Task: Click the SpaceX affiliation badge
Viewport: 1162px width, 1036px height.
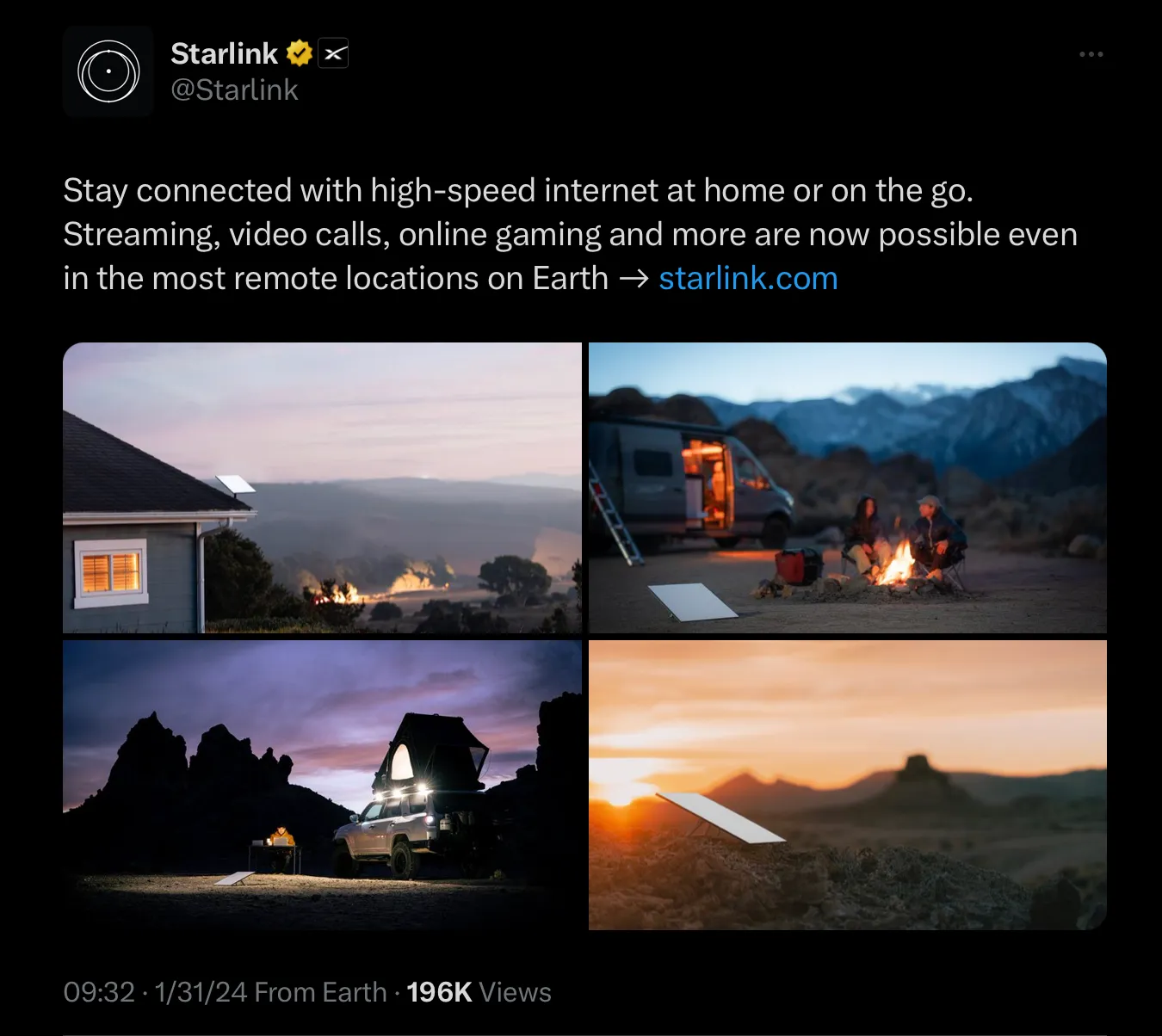Action: coord(333,53)
